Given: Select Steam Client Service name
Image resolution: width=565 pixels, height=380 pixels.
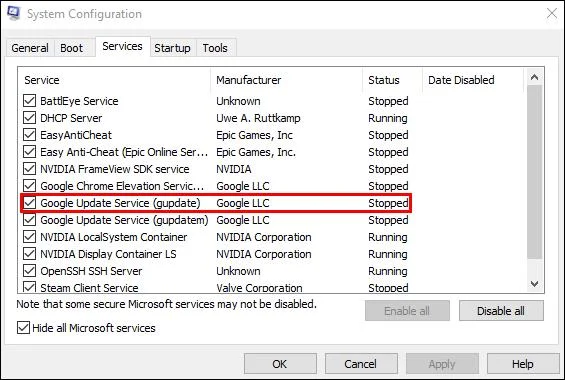Looking at the screenshot, I should pyautogui.click(x=89, y=287).
